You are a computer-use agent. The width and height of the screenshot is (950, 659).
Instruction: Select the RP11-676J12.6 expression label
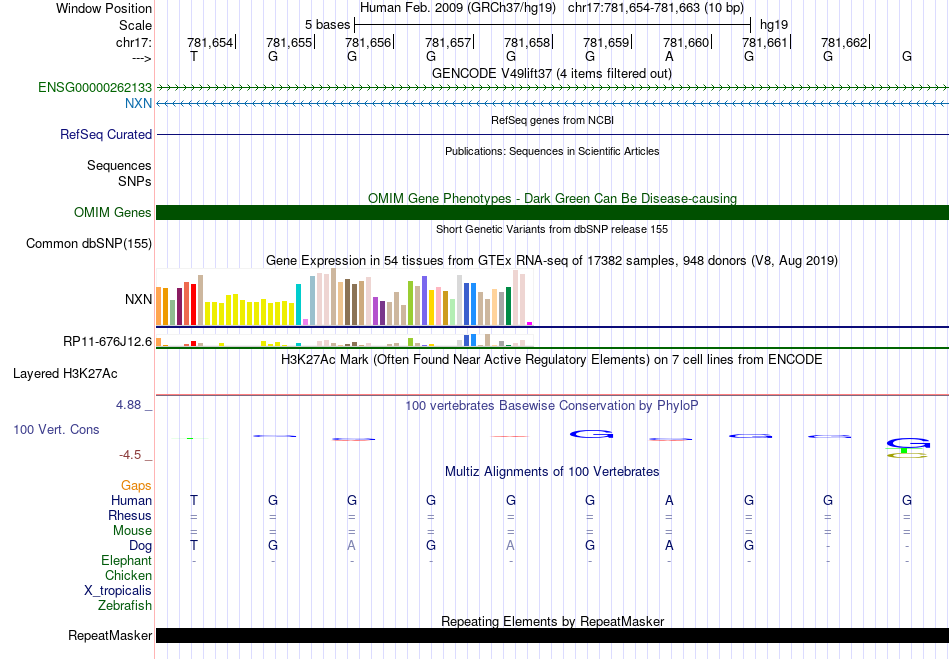click(x=107, y=341)
